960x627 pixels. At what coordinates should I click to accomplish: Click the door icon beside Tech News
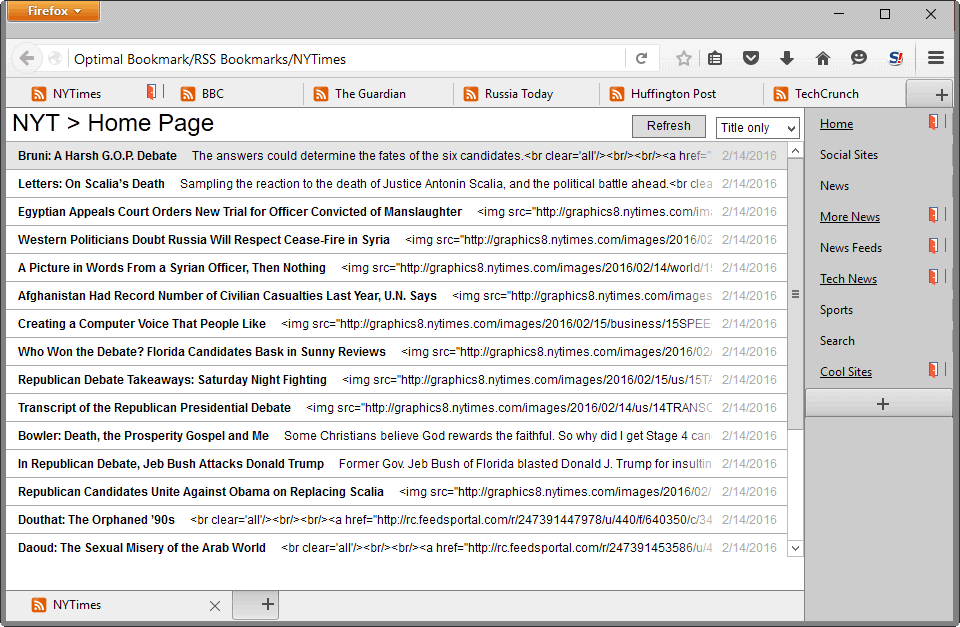coord(933,278)
